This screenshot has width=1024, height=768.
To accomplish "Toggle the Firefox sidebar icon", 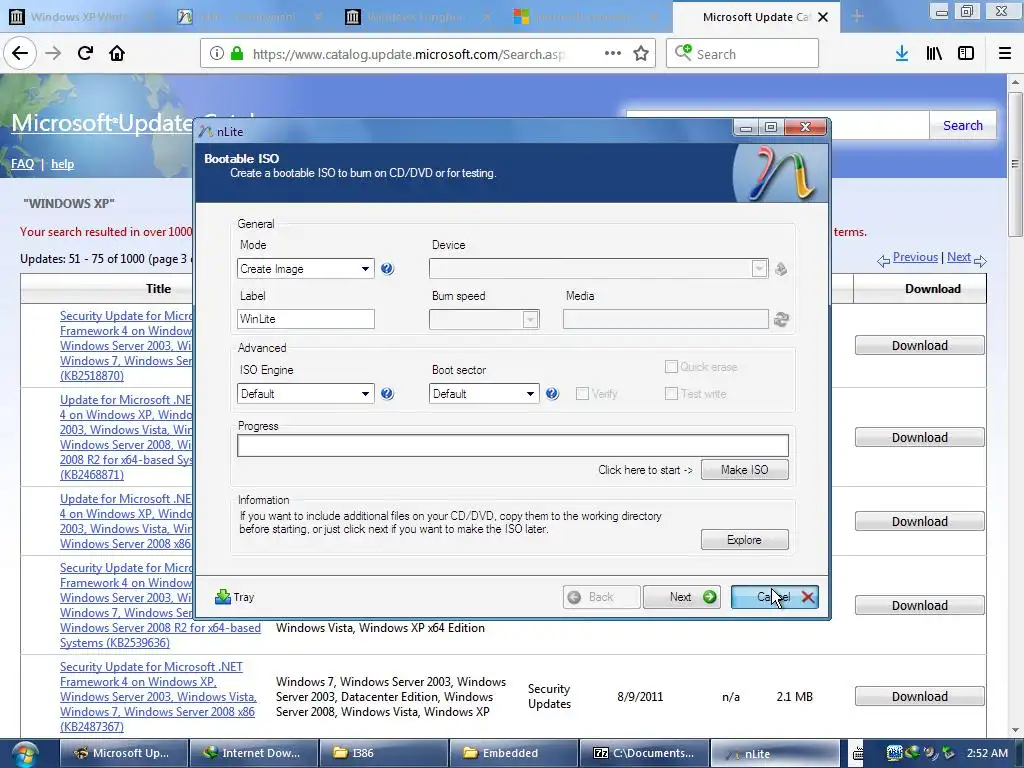I will 966,54.
